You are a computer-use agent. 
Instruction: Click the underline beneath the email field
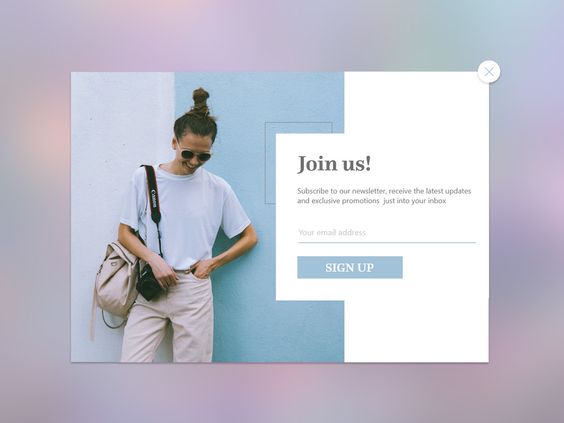[x=387, y=243]
